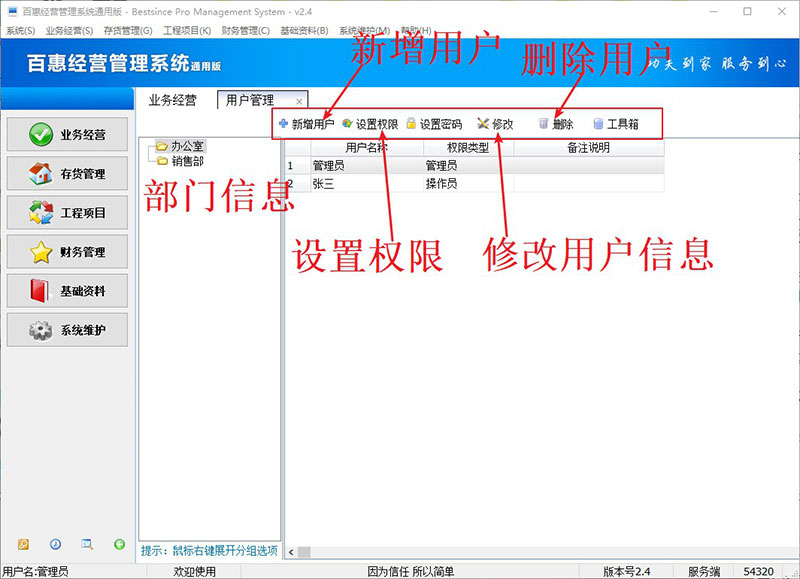This screenshot has height=579, width=800.
Task: Open the 基础资料(B) menu
Action: coord(304,31)
